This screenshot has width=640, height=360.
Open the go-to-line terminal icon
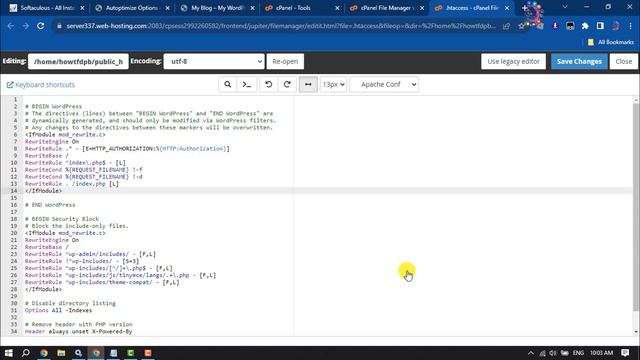click(x=247, y=84)
